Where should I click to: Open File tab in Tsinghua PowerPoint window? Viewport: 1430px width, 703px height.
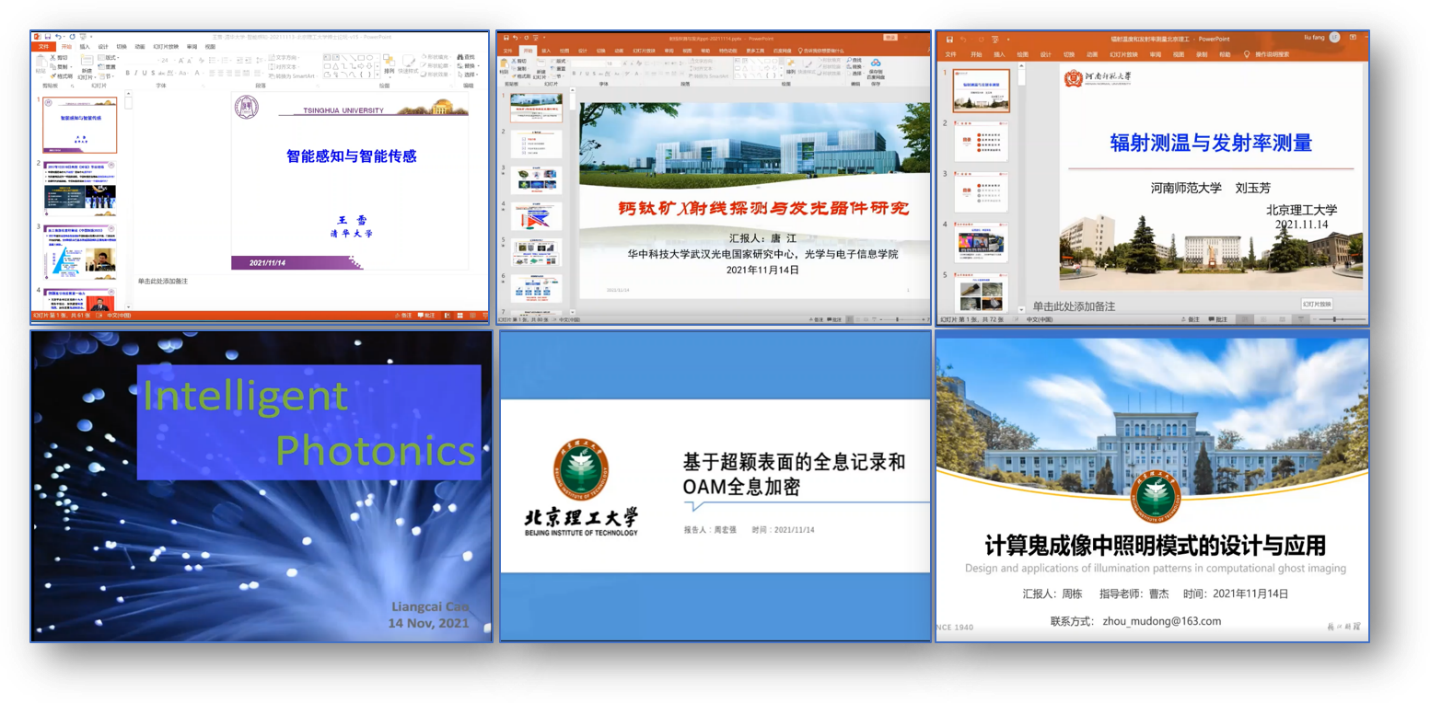(43, 47)
